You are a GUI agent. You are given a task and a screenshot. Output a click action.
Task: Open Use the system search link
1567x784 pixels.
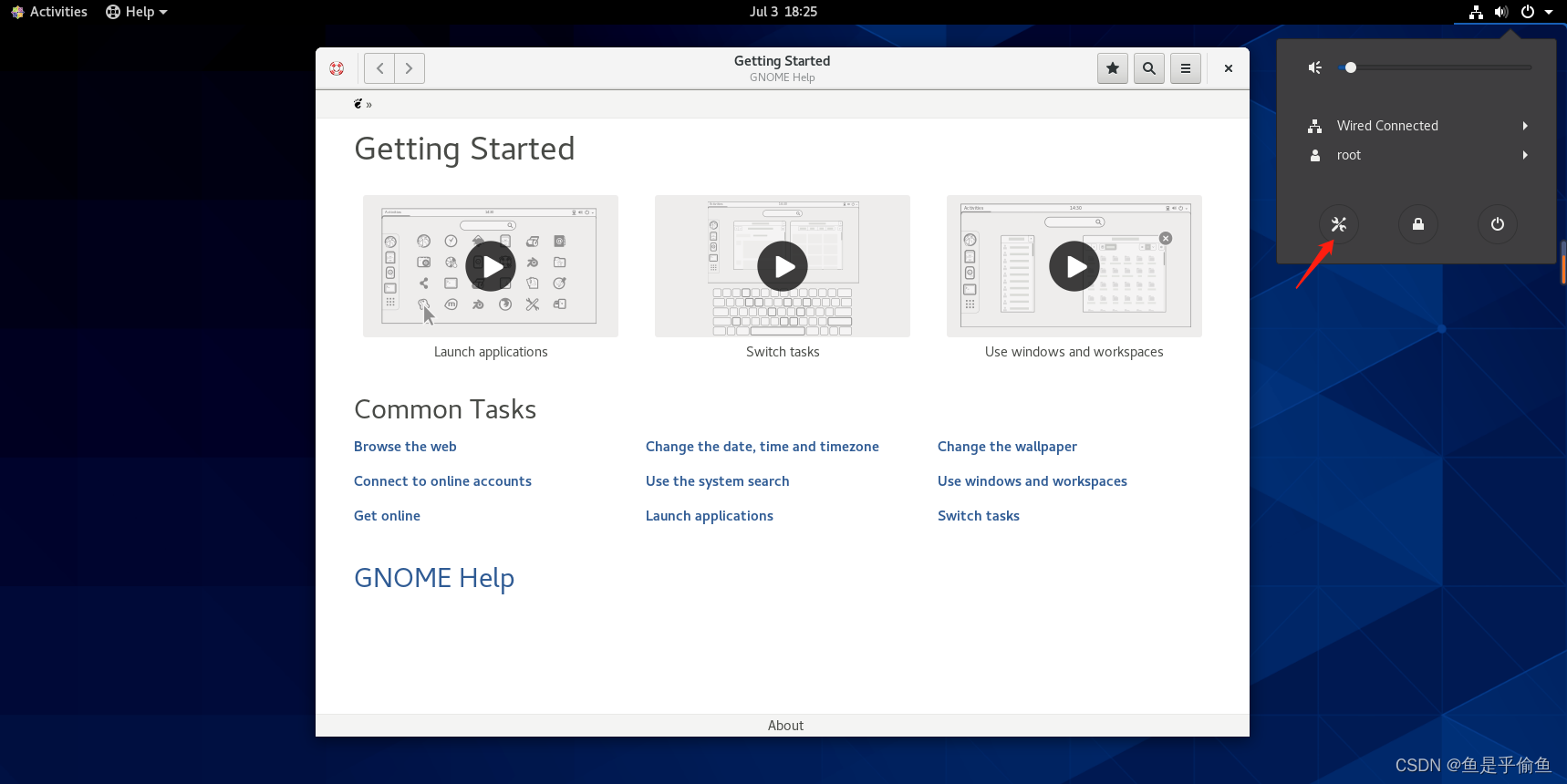pyautogui.click(x=718, y=481)
